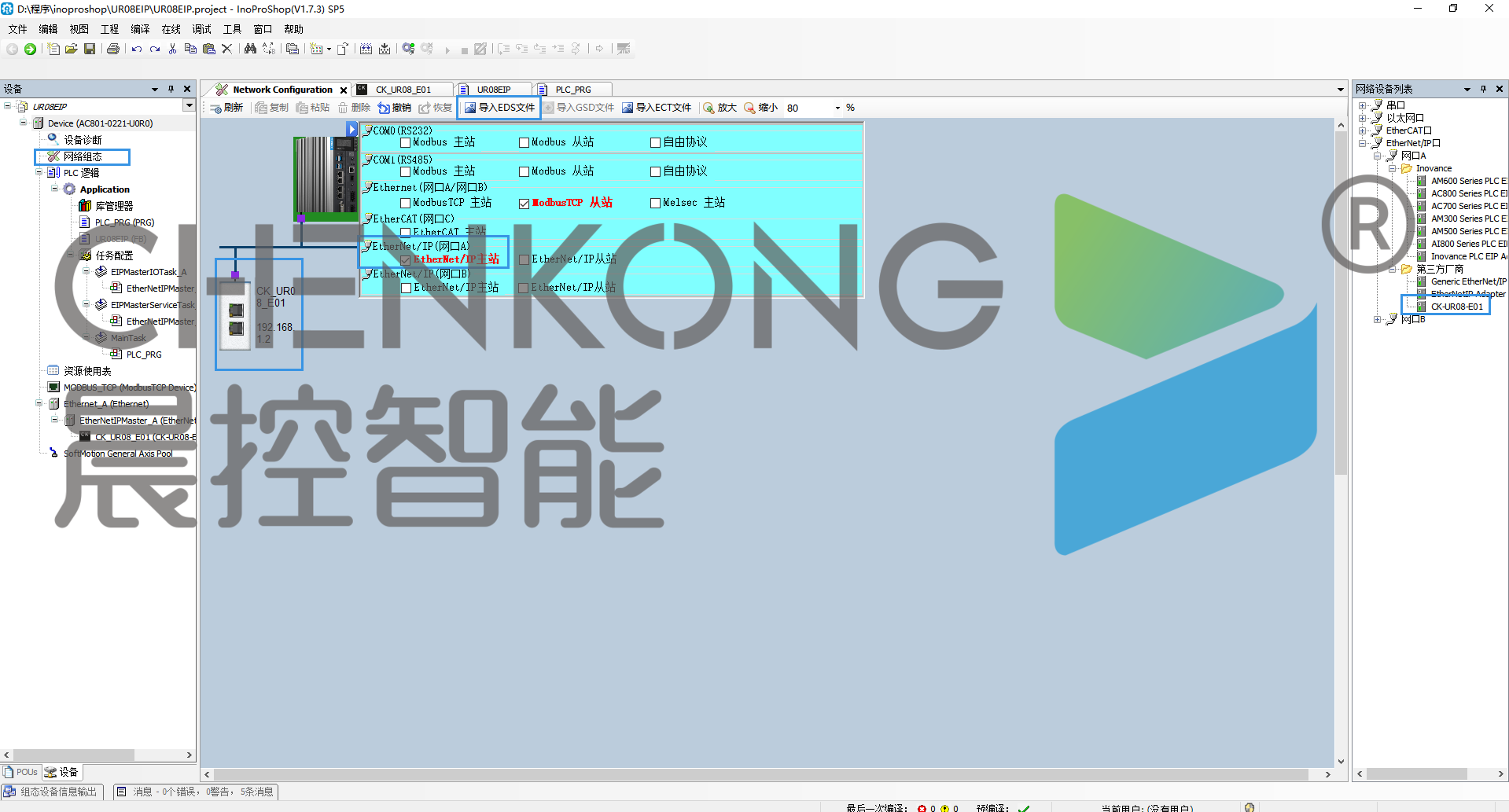Click 刷新 (Refresh) button in network toolbar
Viewport: 1509px width, 812px height.
226,108
